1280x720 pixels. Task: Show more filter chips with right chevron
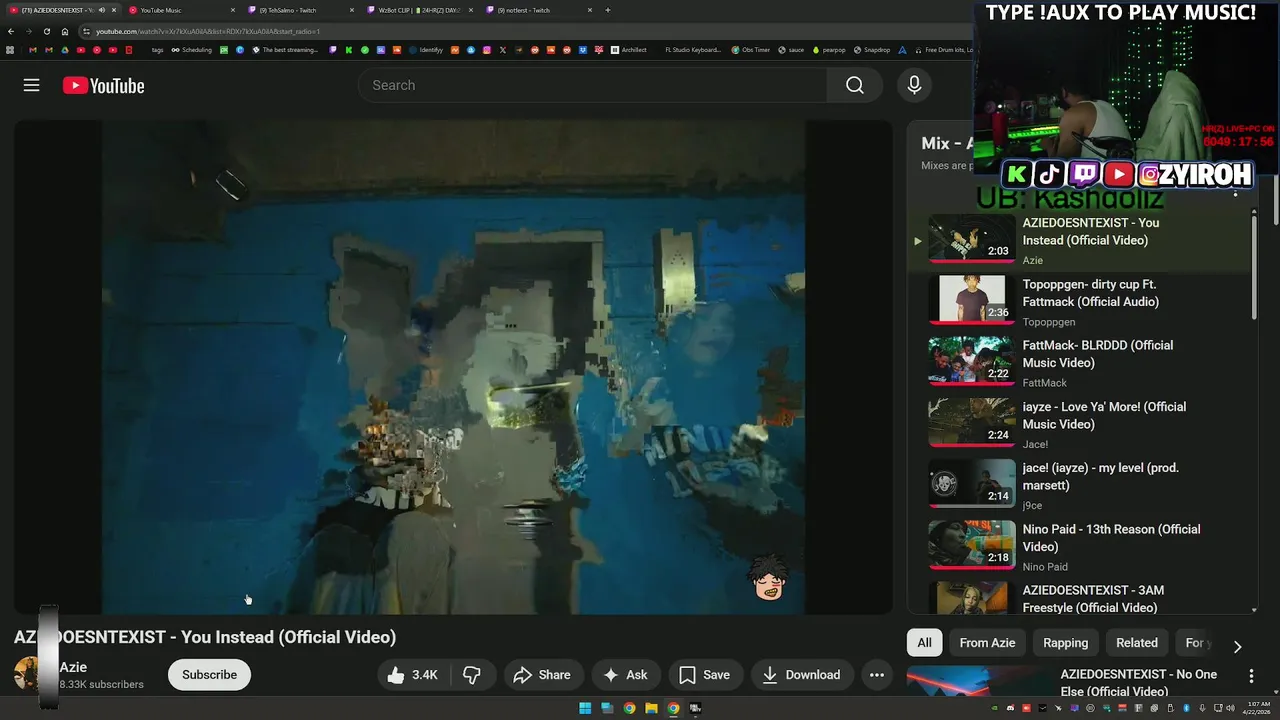[1237, 646]
